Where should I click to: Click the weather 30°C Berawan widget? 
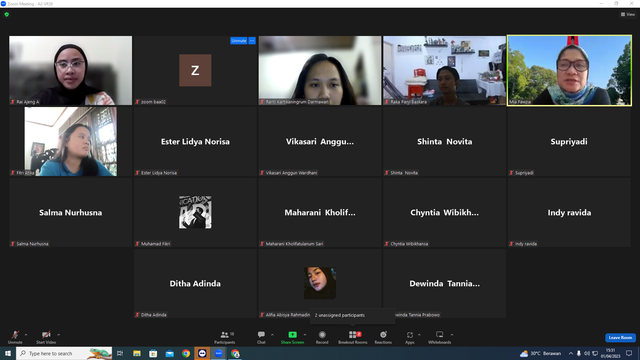coord(540,353)
